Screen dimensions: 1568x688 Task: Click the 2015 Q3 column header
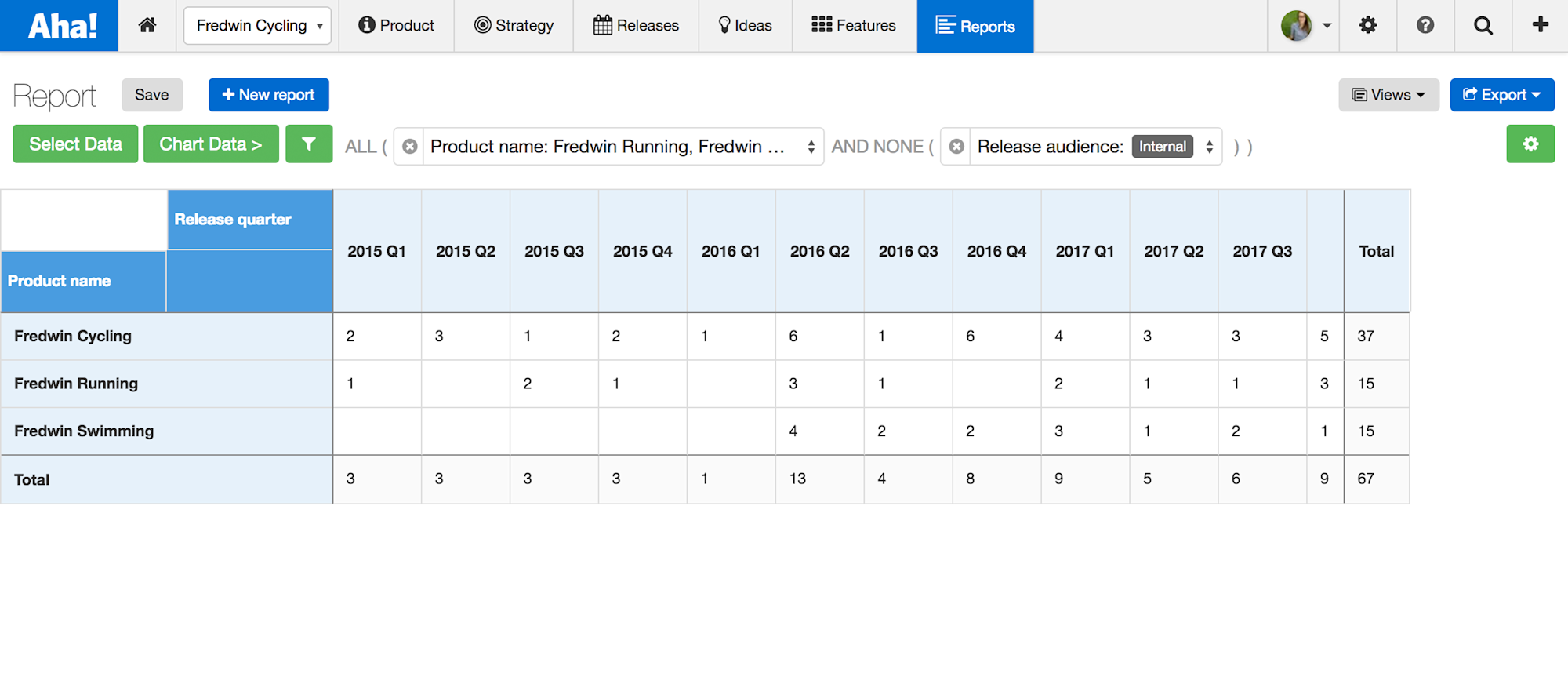[x=554, y=252]
